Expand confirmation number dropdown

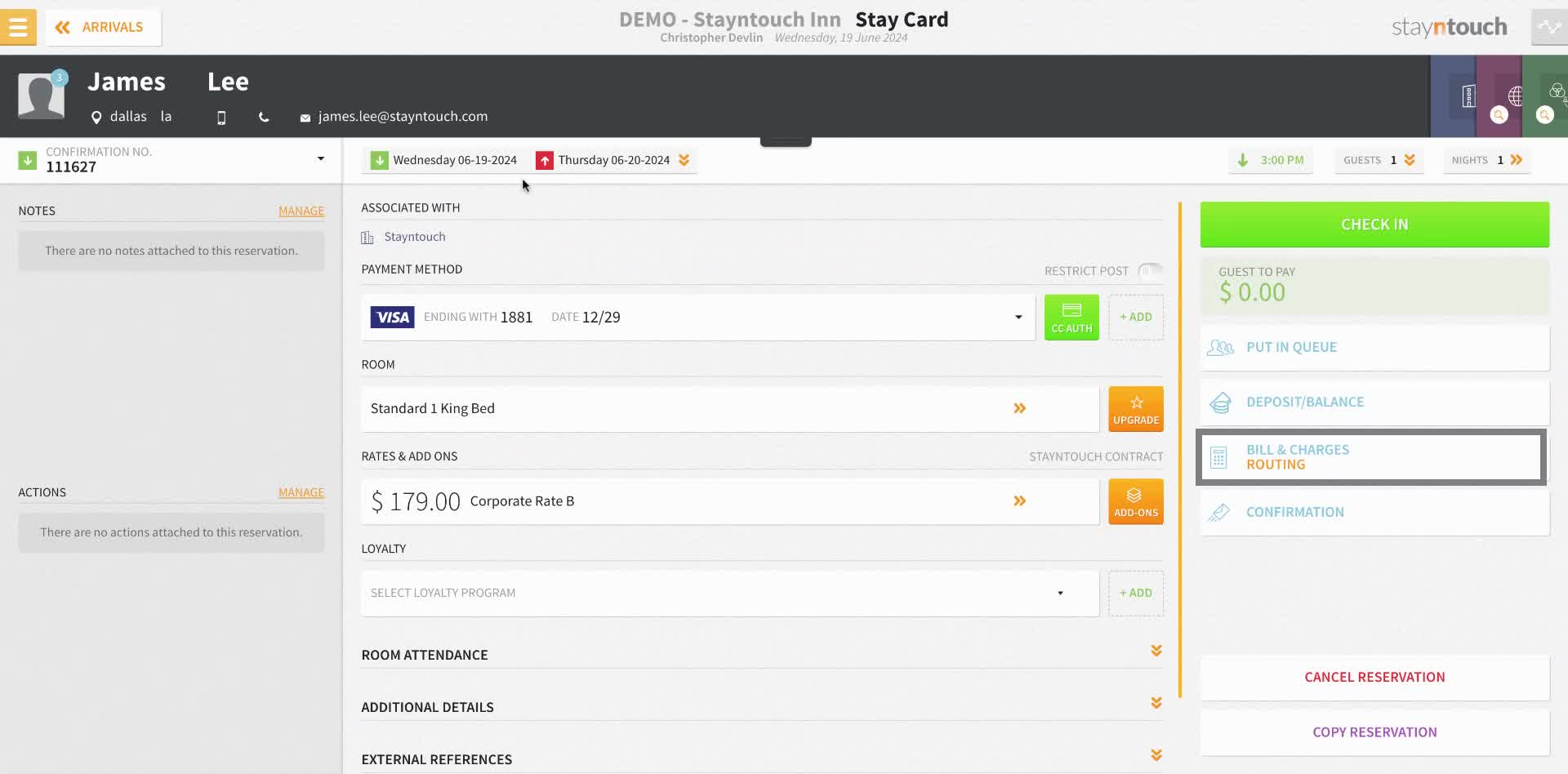pos(321,158)
